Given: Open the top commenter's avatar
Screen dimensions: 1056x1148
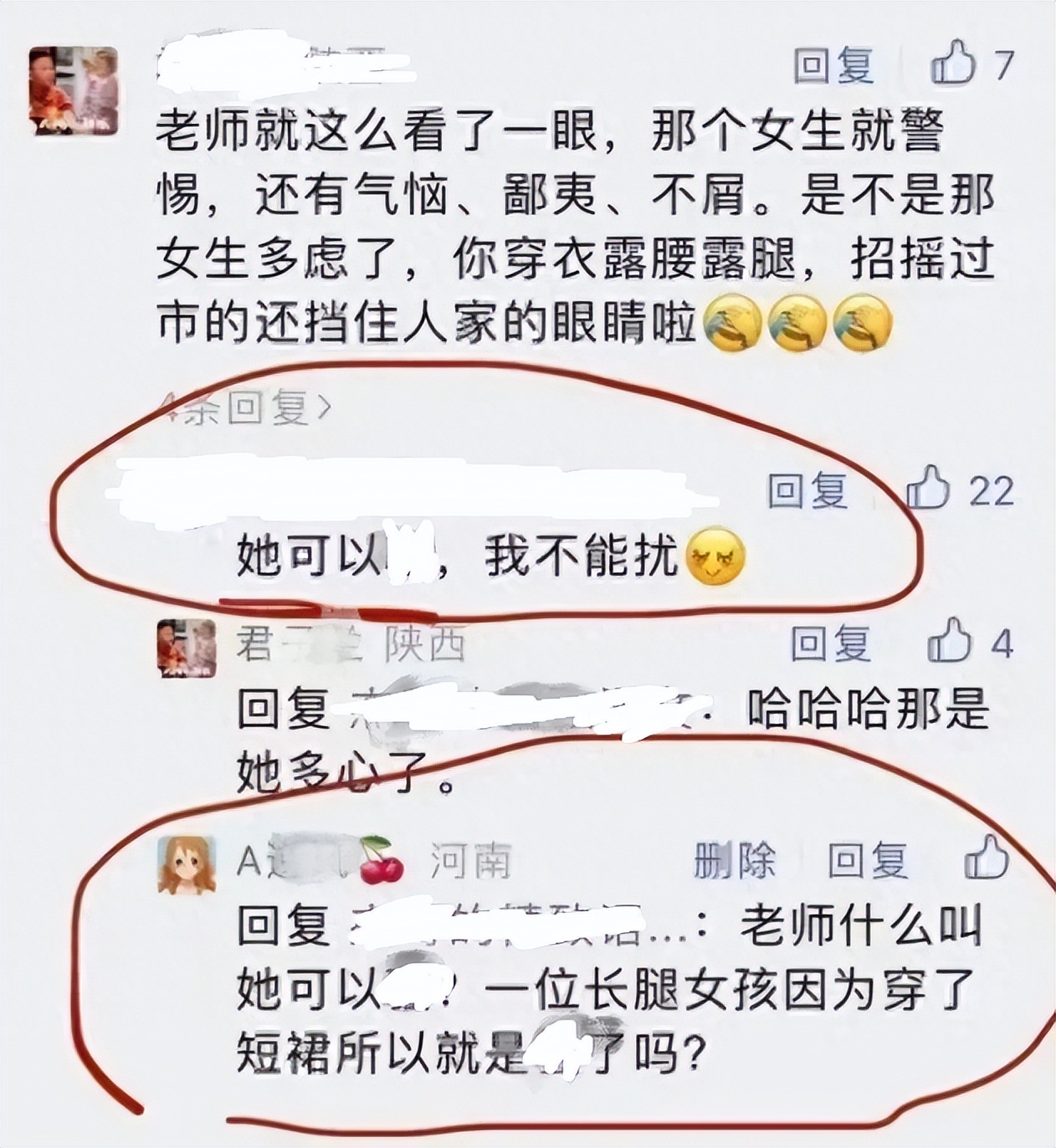Looking at the screenshot, I should coord(73,90).
